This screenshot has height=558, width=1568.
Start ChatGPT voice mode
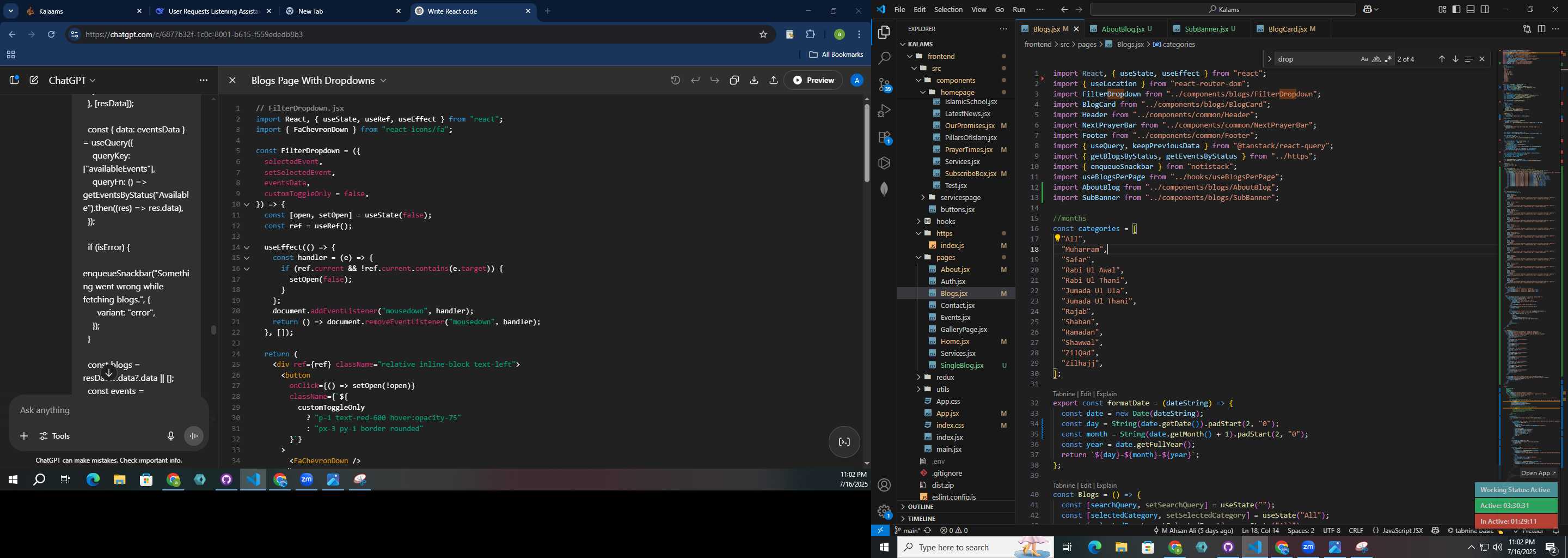pos(194,436)
